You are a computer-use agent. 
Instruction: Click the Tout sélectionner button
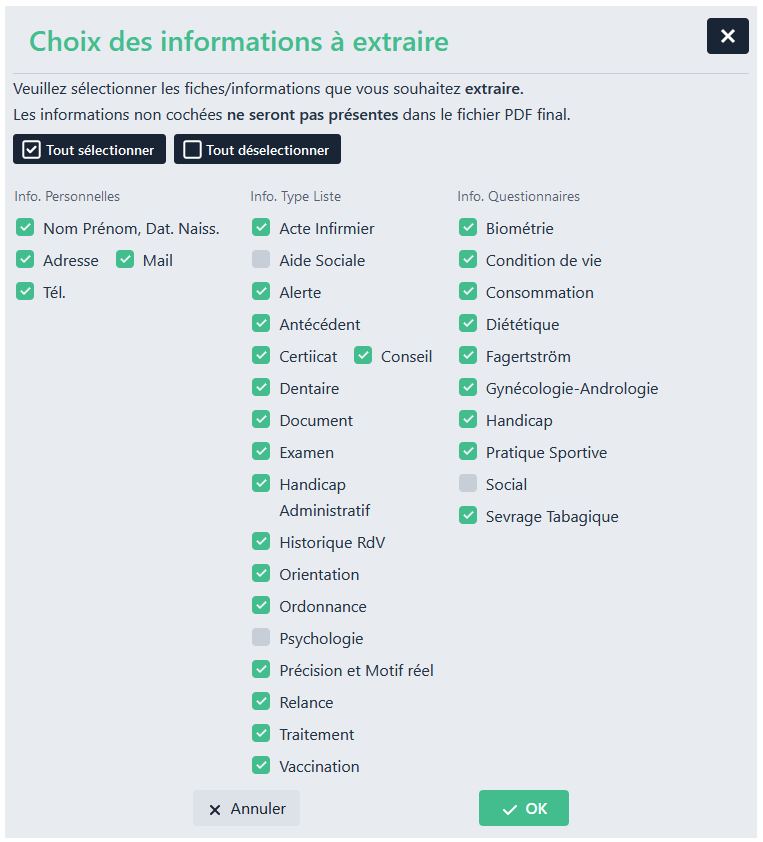[x=90, y=150]
